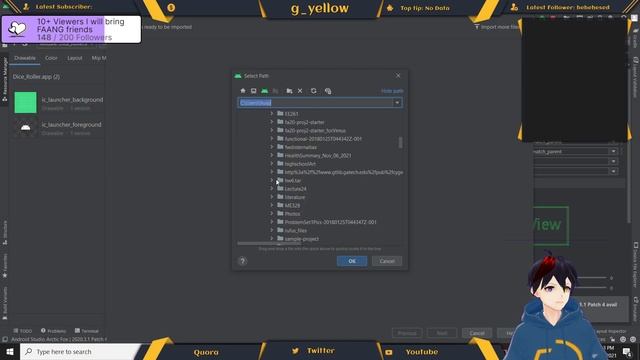The height and width of the screenshot is (360, 640).
Task: Open the help question mark button
Action: 242,261
